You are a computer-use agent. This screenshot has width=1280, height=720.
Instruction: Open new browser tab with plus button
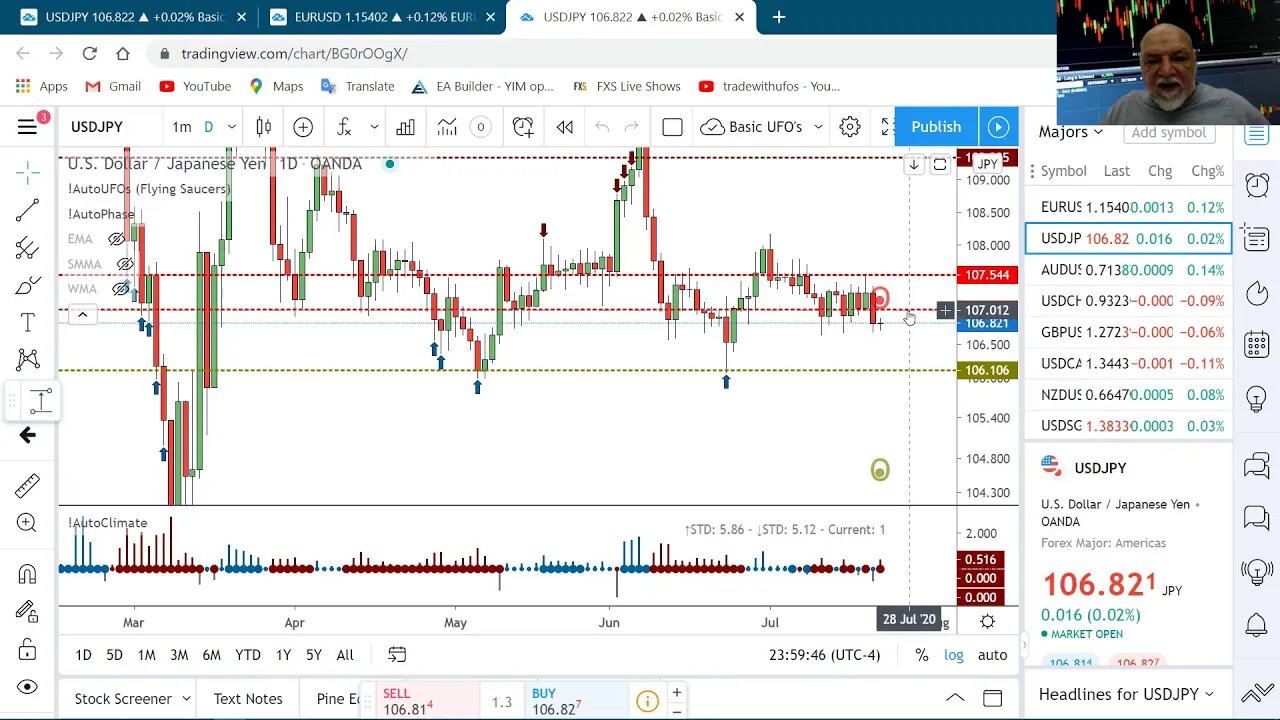click(x=779, y=17)
